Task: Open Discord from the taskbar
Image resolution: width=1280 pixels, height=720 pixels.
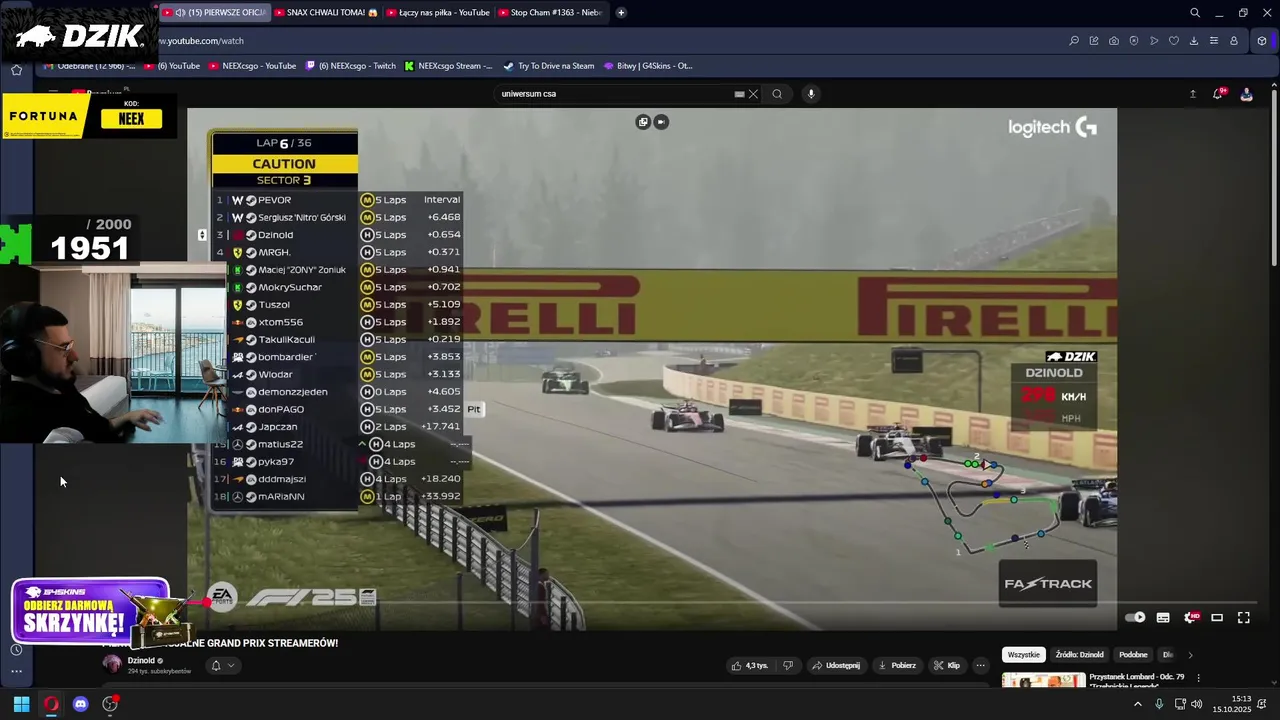Action: (81, 704)
